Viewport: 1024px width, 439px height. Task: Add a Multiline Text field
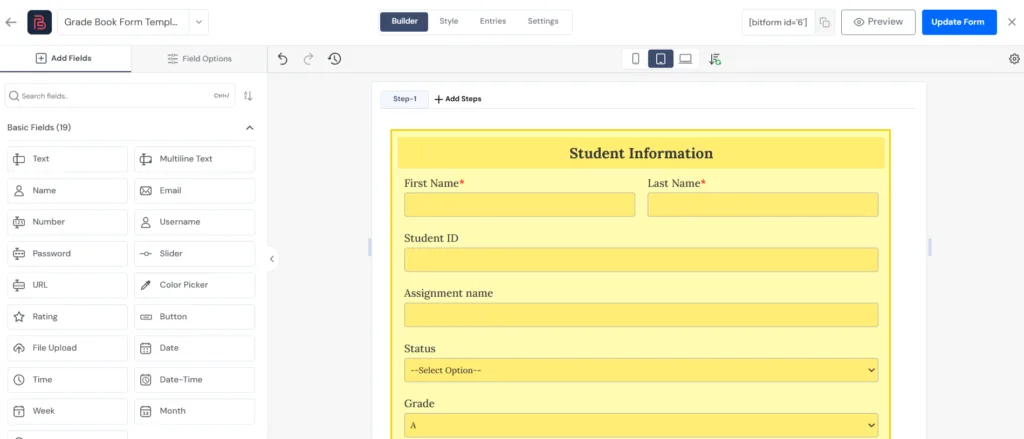point(195,159)
